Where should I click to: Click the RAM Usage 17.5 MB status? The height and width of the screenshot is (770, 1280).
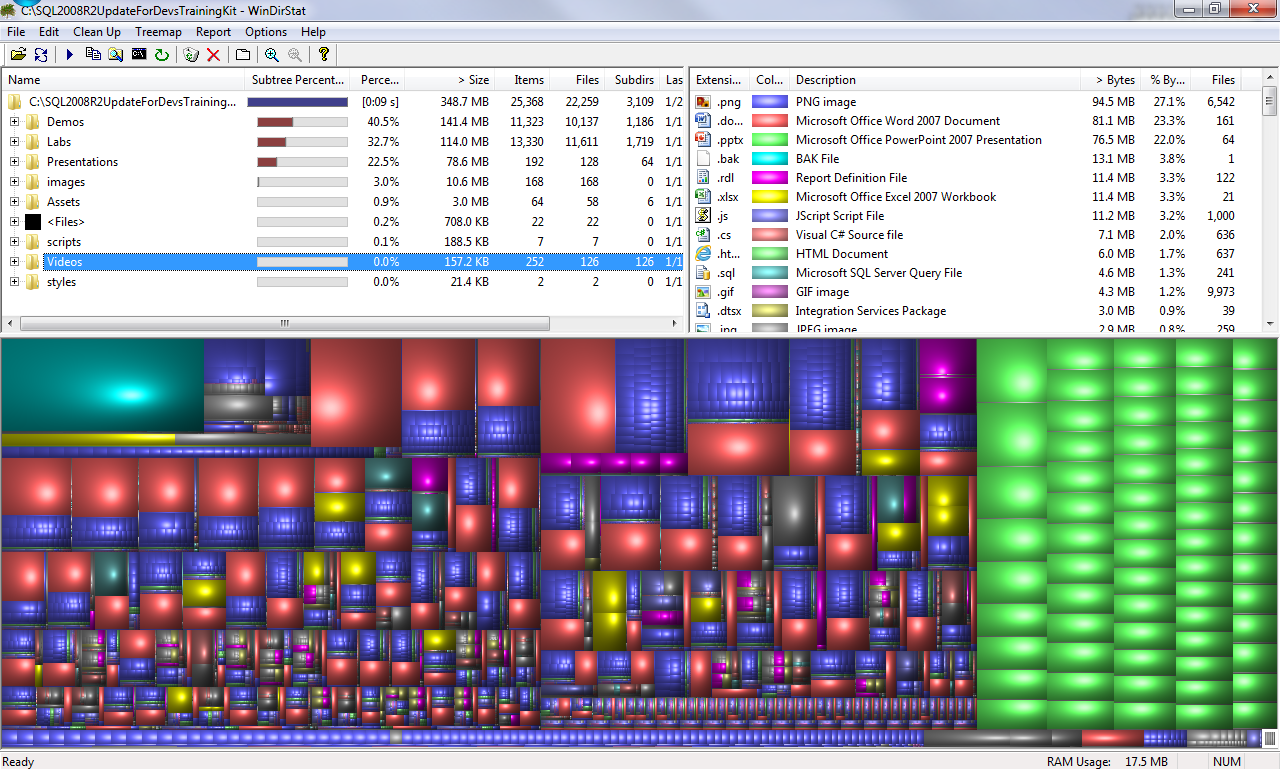pos(1107,762)
